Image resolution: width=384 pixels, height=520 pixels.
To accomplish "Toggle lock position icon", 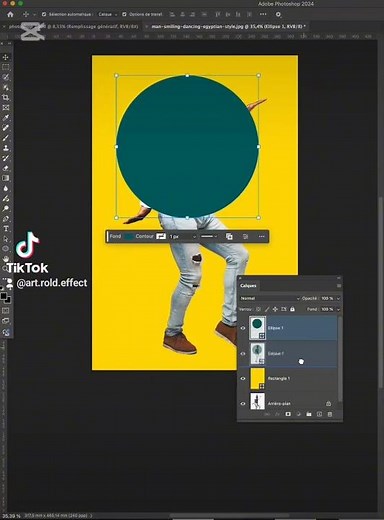I will 275,309.
